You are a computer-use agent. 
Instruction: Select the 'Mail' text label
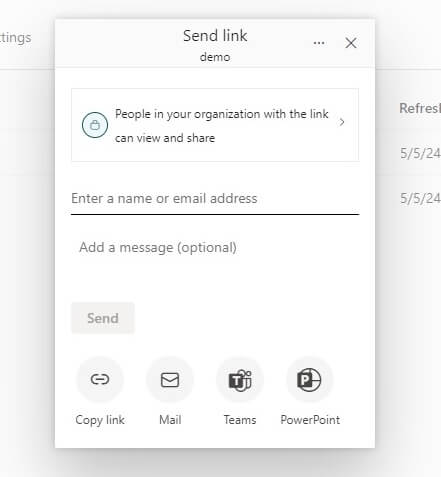tap(170, 420)
